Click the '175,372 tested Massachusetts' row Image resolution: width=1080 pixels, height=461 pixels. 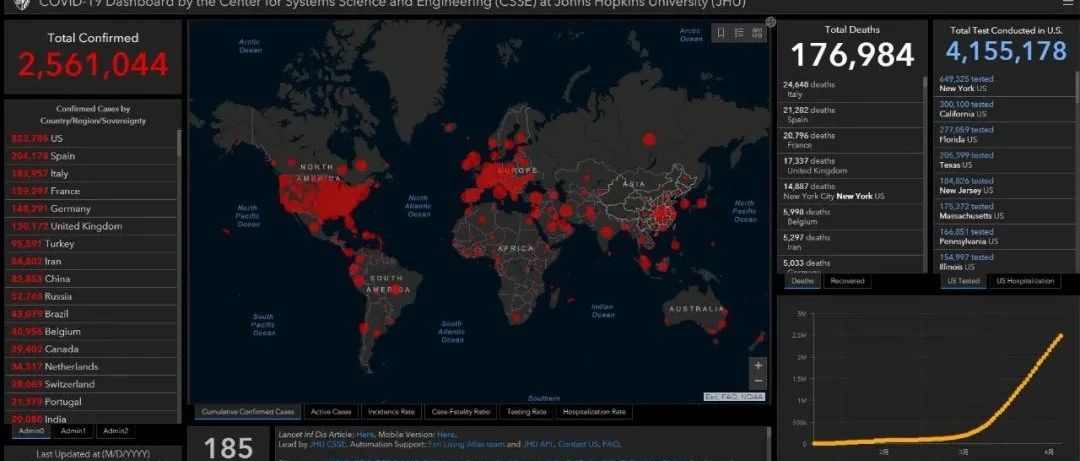(x=1002, y=212)
